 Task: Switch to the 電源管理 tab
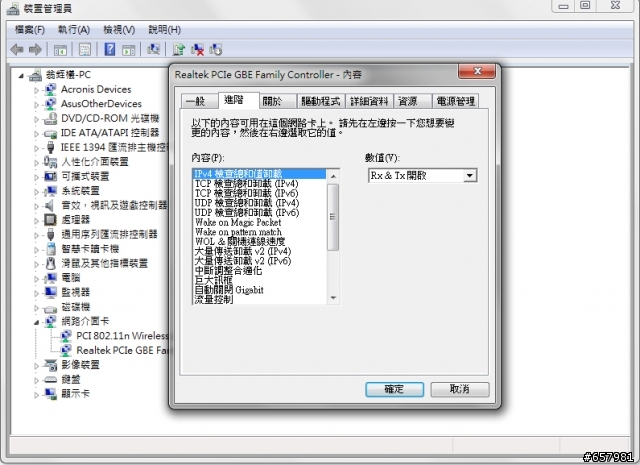click(x=455, y=101)
